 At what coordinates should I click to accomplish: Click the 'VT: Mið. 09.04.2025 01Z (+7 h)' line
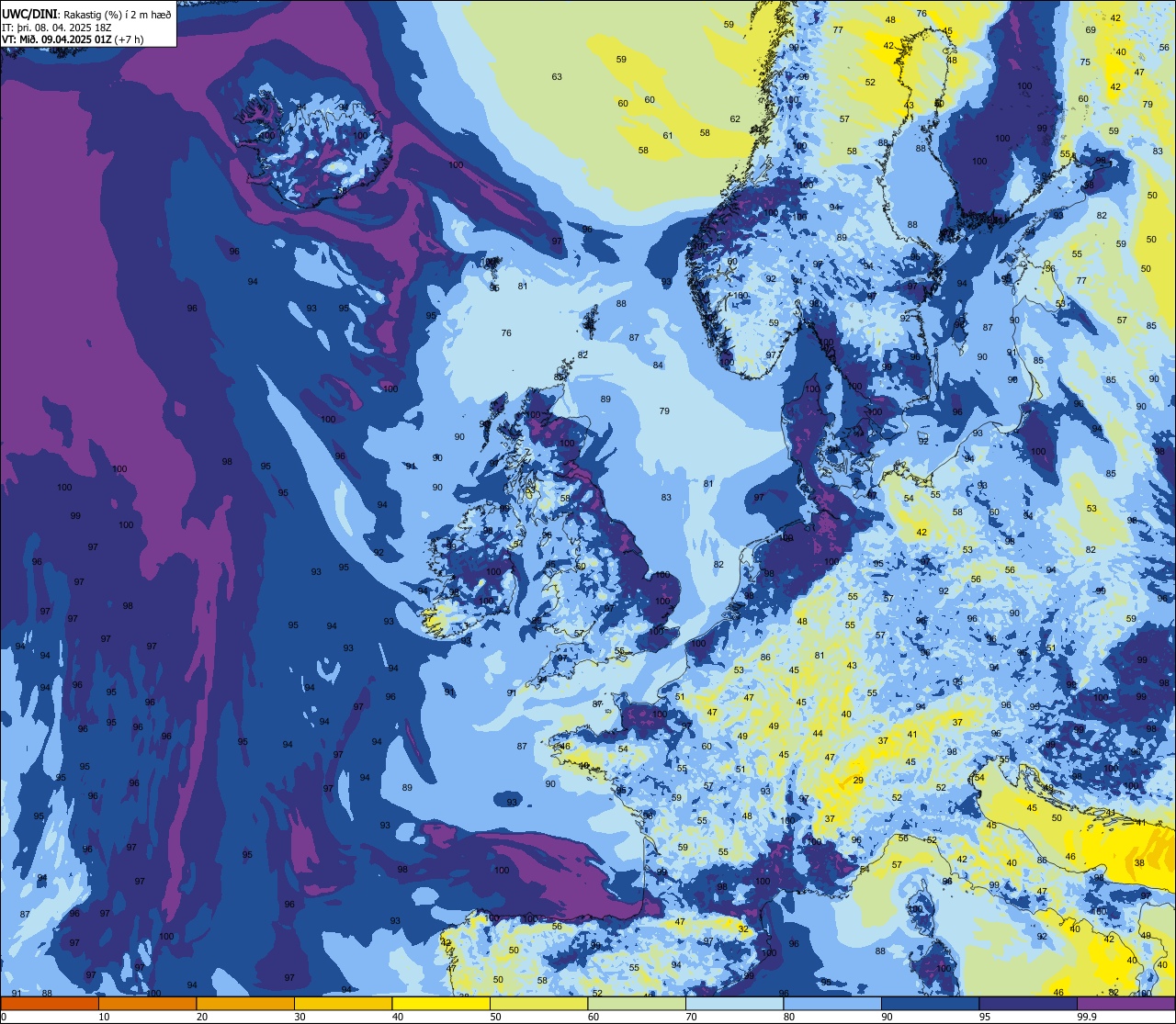pyautogui.click(x=73, y=39)
